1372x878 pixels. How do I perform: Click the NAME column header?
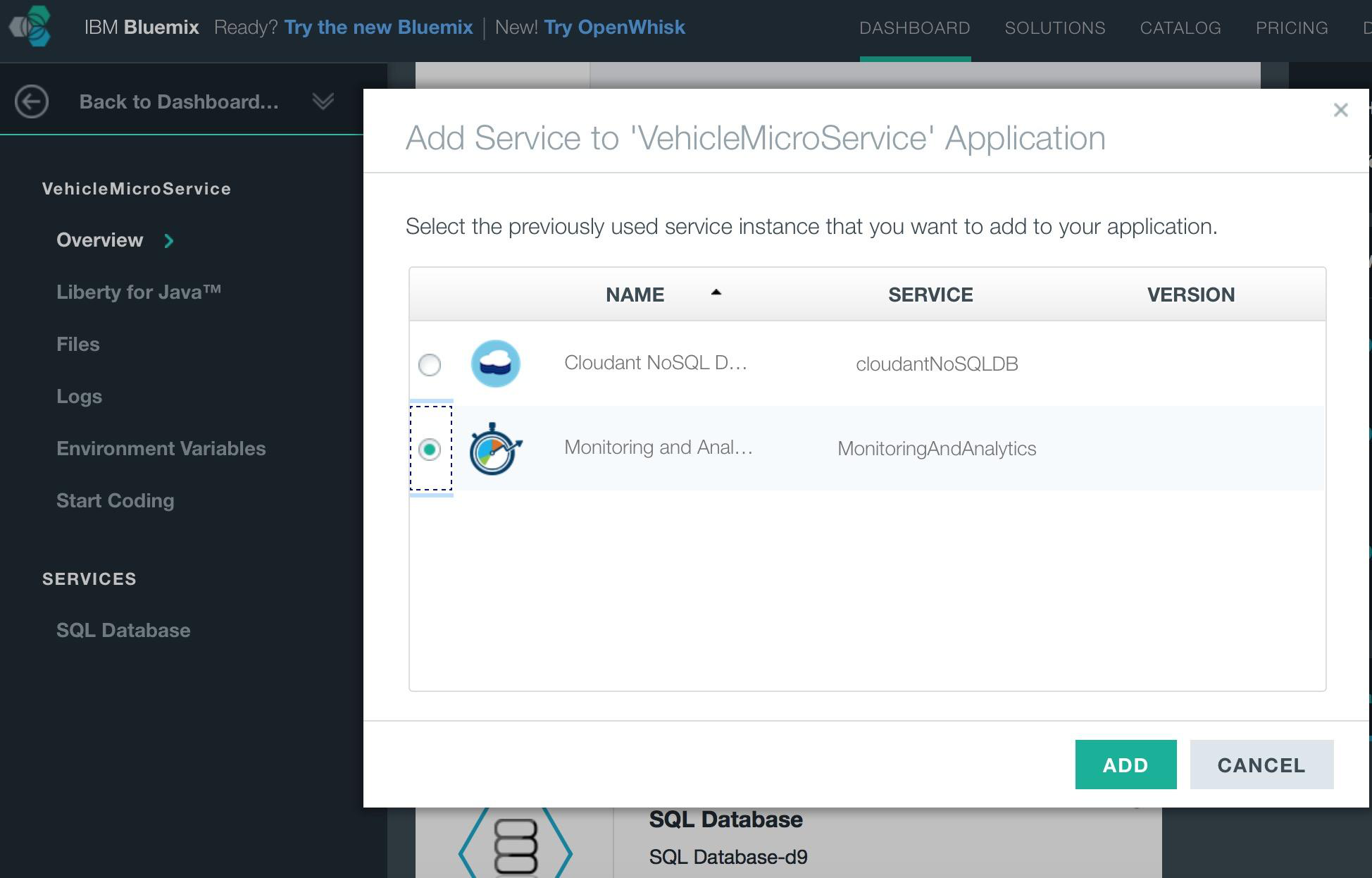click(635, 295)
